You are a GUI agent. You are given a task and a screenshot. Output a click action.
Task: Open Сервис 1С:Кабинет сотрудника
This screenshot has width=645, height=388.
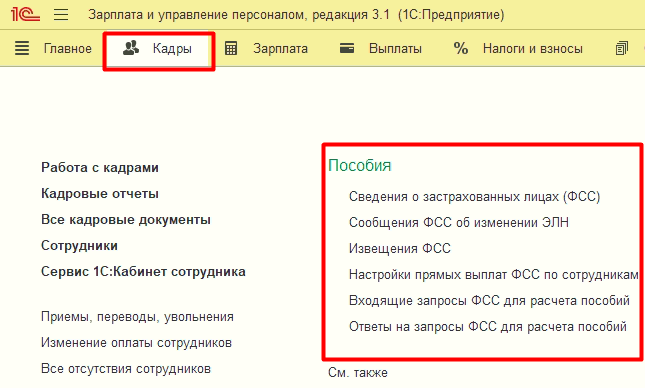[x=143, y=272]
